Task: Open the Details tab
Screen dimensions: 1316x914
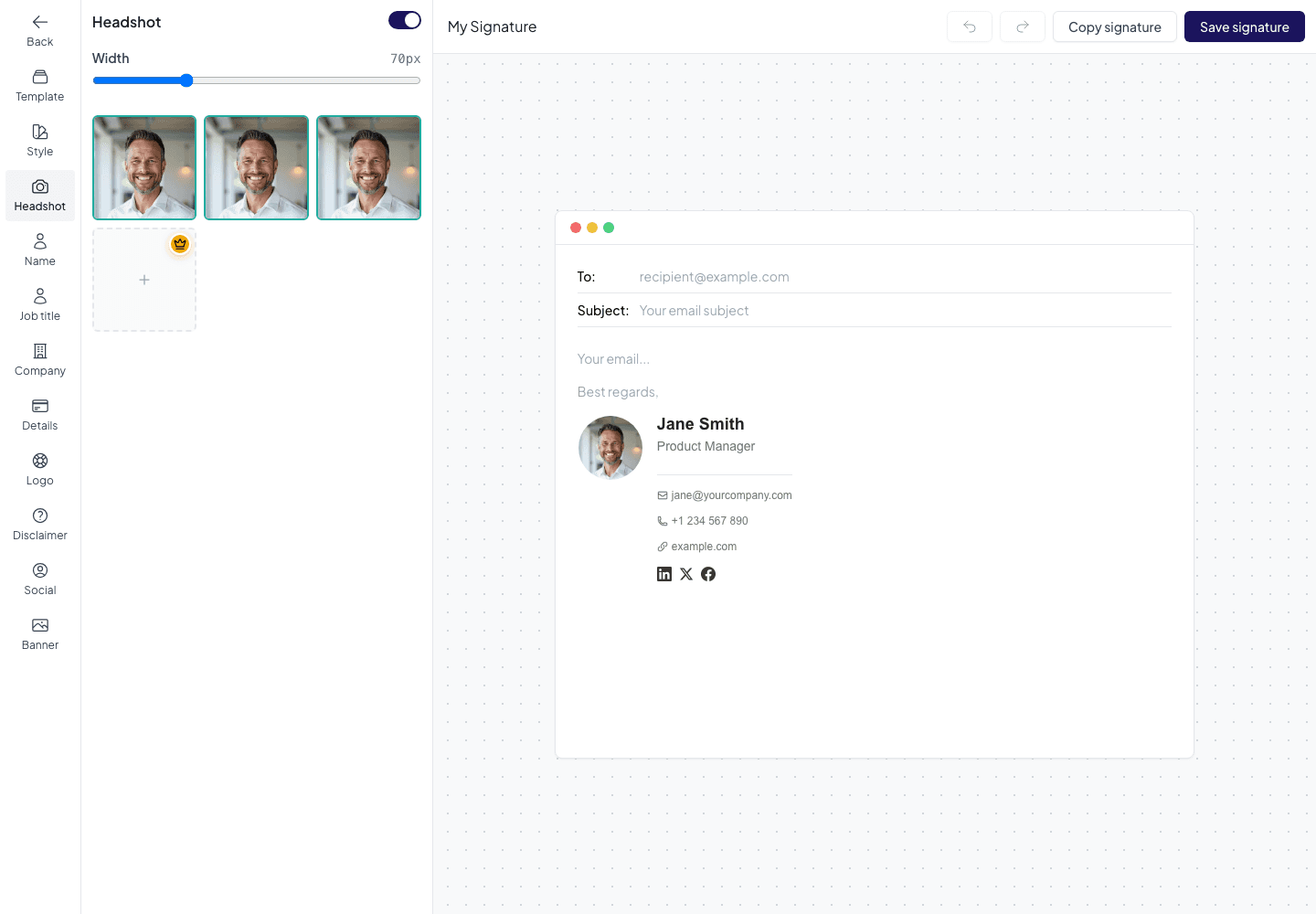Action: coord(40,415)
